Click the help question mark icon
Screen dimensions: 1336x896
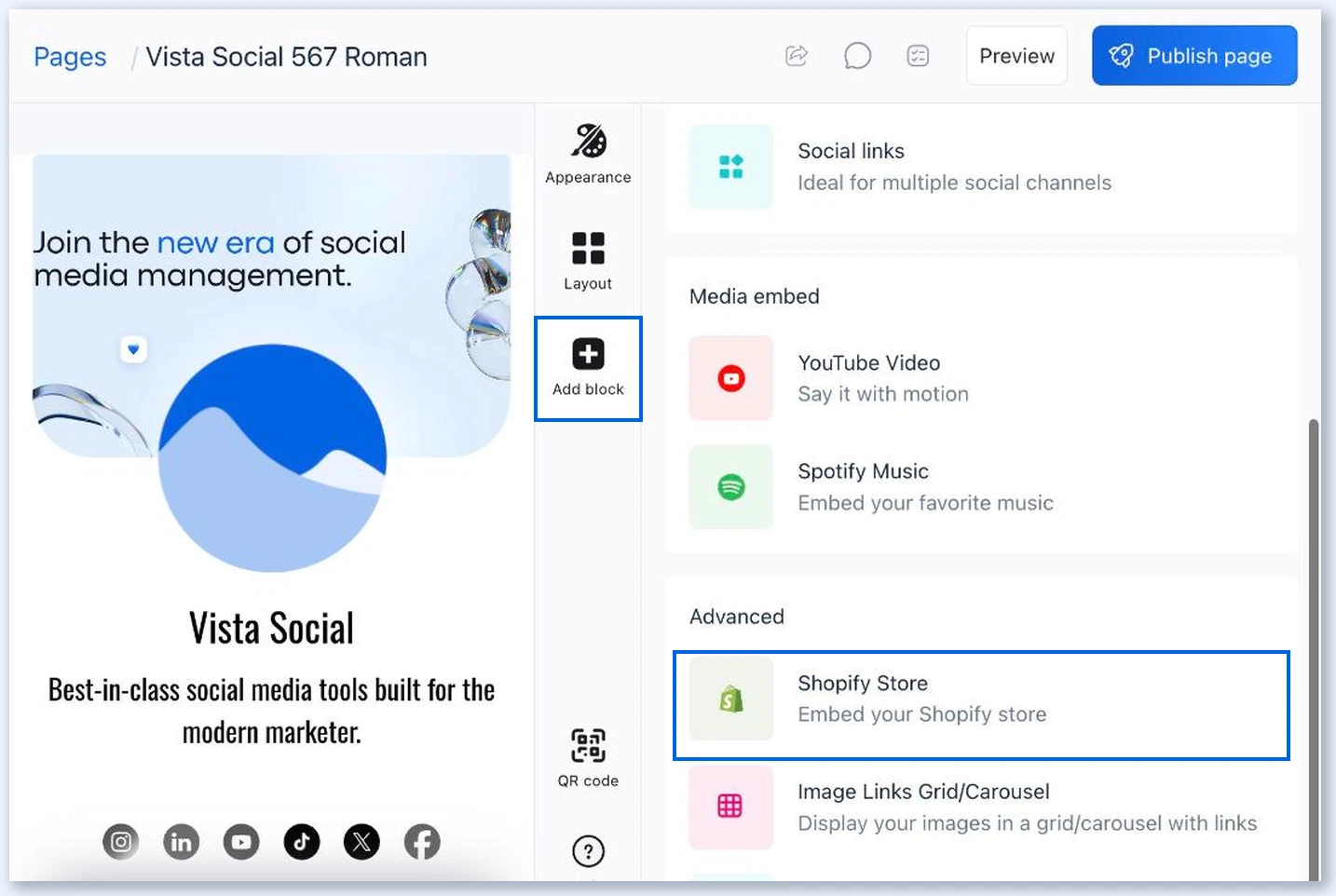click(588, 850)
